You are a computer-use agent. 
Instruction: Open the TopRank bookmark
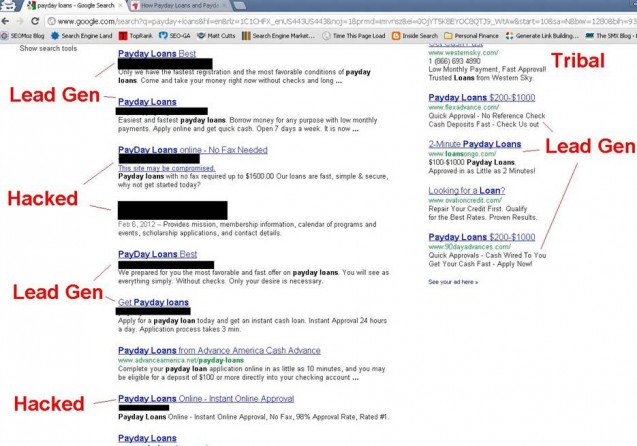click(136, 36)
